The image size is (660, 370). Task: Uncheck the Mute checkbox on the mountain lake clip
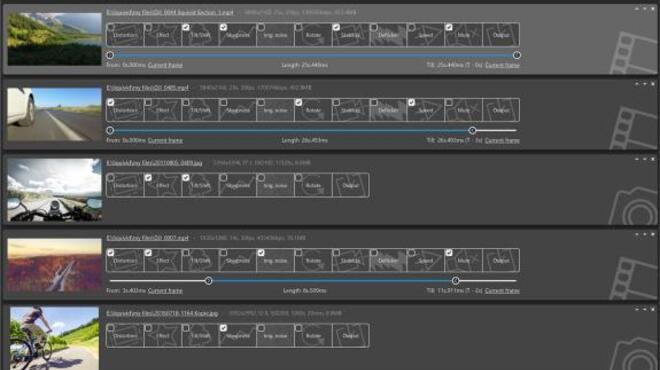tap(449, 27)
